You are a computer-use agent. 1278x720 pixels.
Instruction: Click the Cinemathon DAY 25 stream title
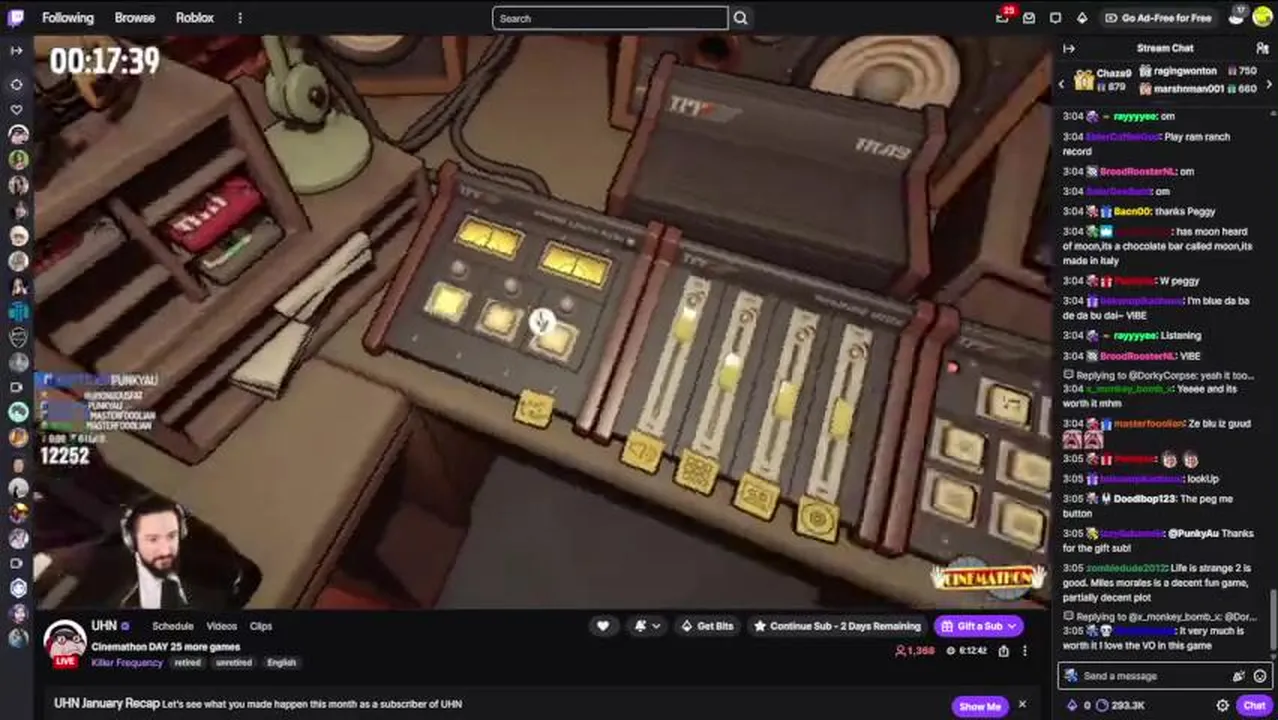165,647
